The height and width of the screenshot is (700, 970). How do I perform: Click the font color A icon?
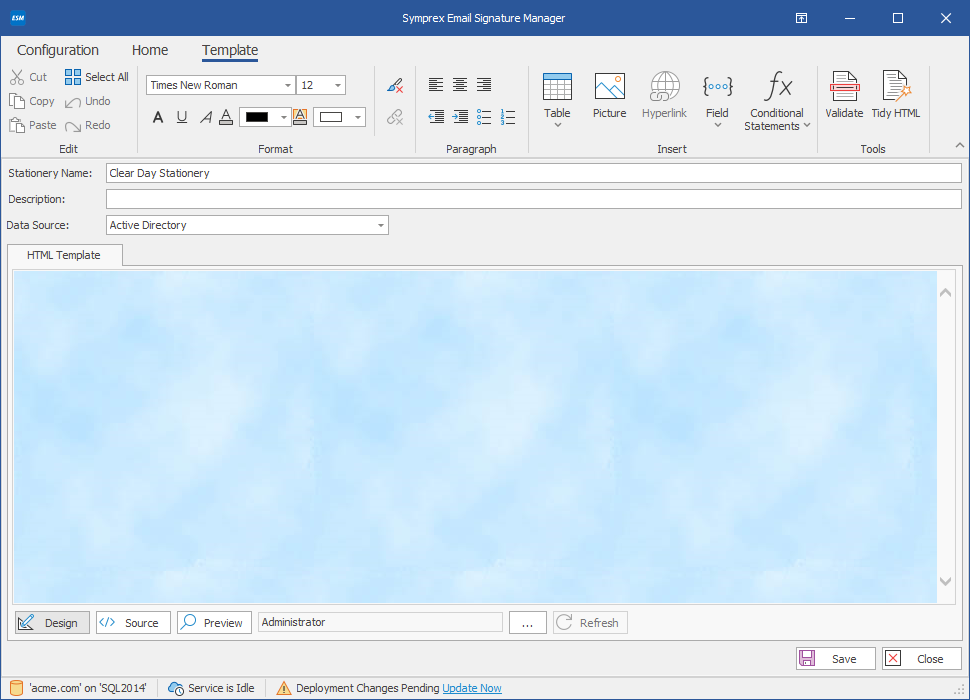point(226,117)
